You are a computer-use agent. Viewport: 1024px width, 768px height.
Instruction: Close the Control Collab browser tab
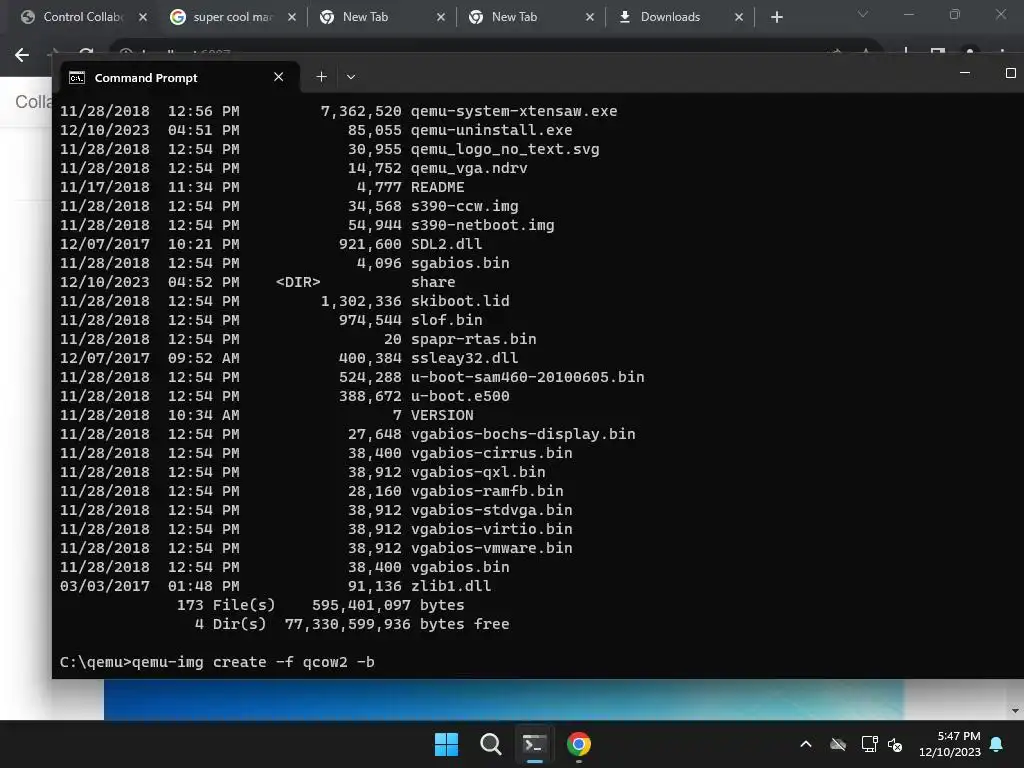pos(143,17)
